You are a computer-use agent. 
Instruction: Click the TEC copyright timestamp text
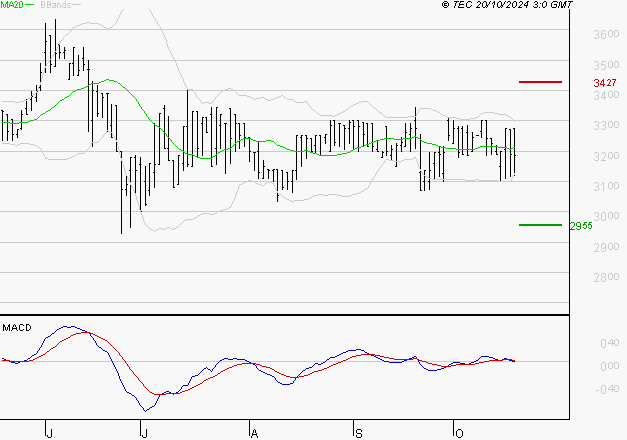507,5
